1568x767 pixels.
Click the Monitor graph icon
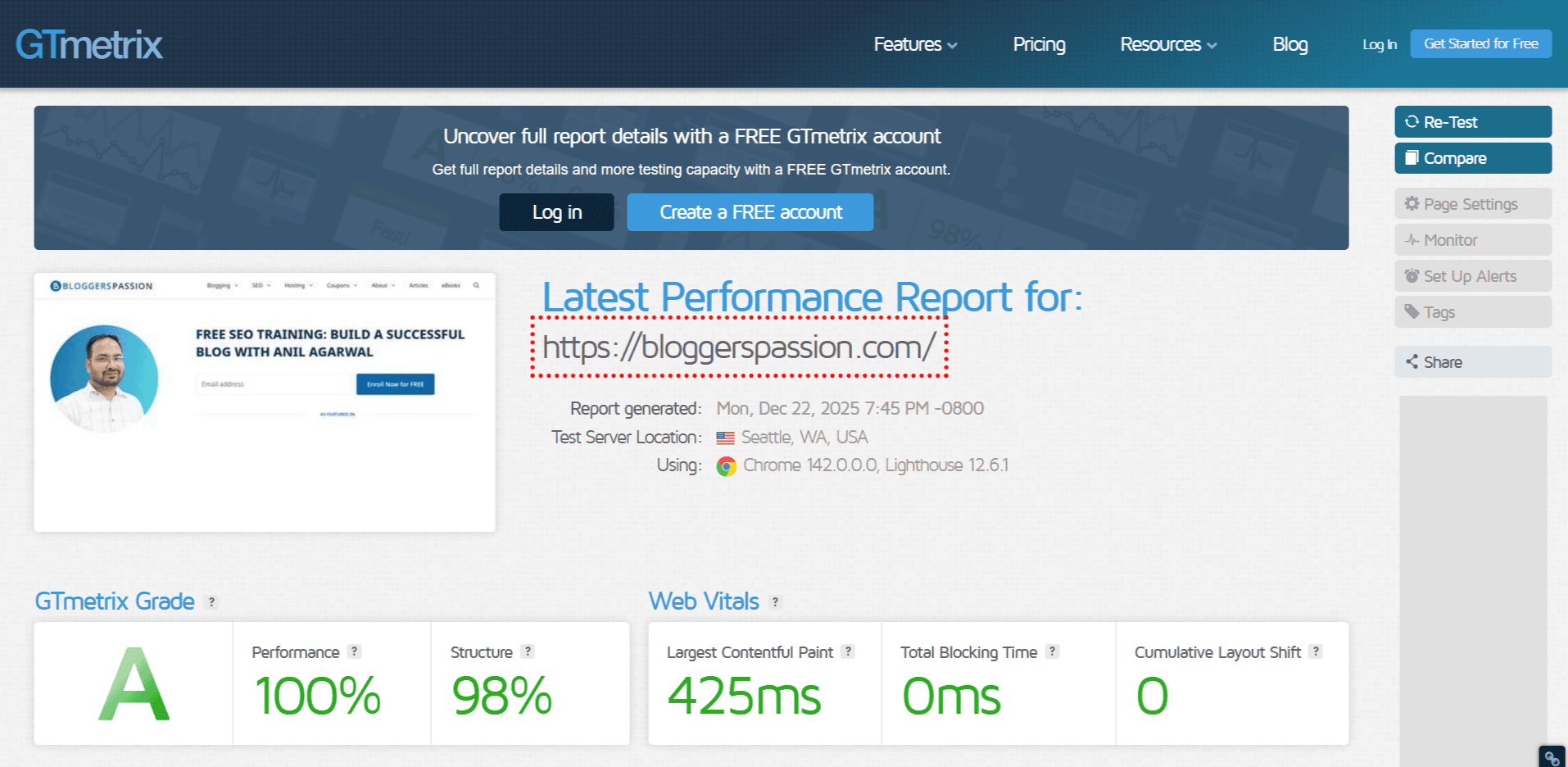tap(1412, 239)
